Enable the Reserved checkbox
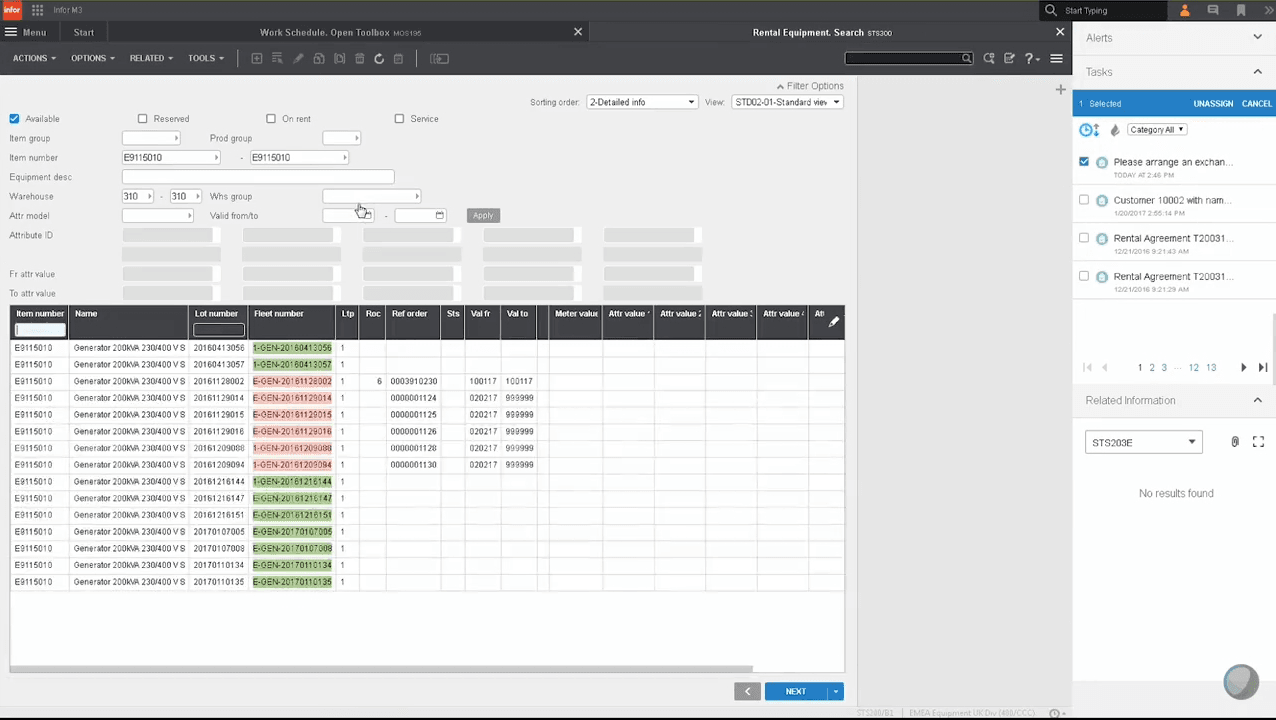This screenshot has height=720, width=1276. tap(142, 118)
